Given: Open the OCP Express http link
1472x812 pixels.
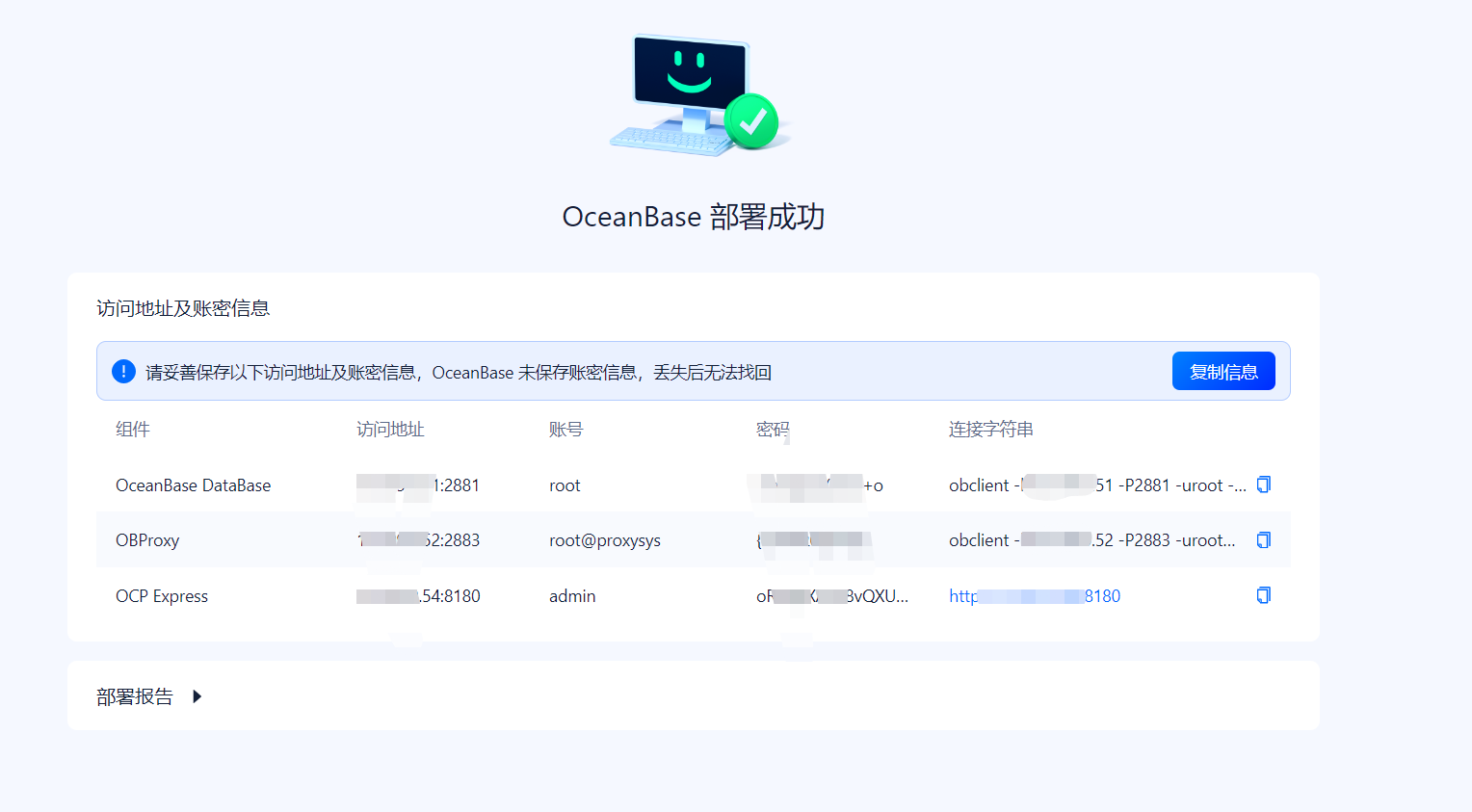Looking at the screenshot, I should point(1035,596).
